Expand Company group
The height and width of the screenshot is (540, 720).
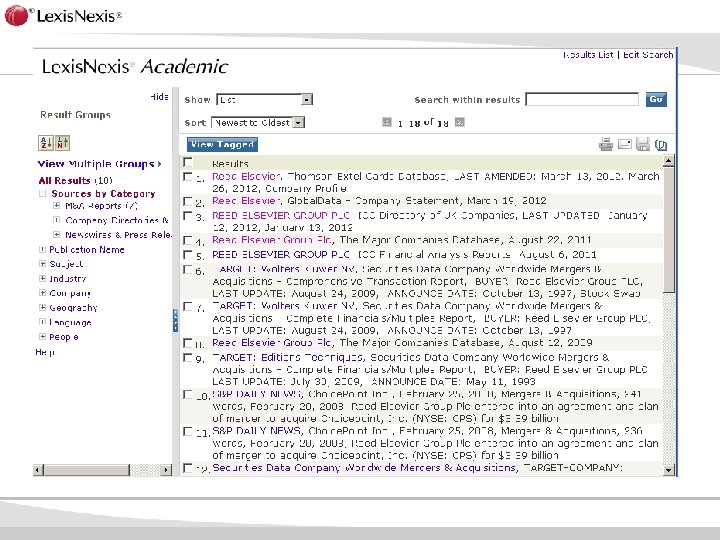(42, 292)
